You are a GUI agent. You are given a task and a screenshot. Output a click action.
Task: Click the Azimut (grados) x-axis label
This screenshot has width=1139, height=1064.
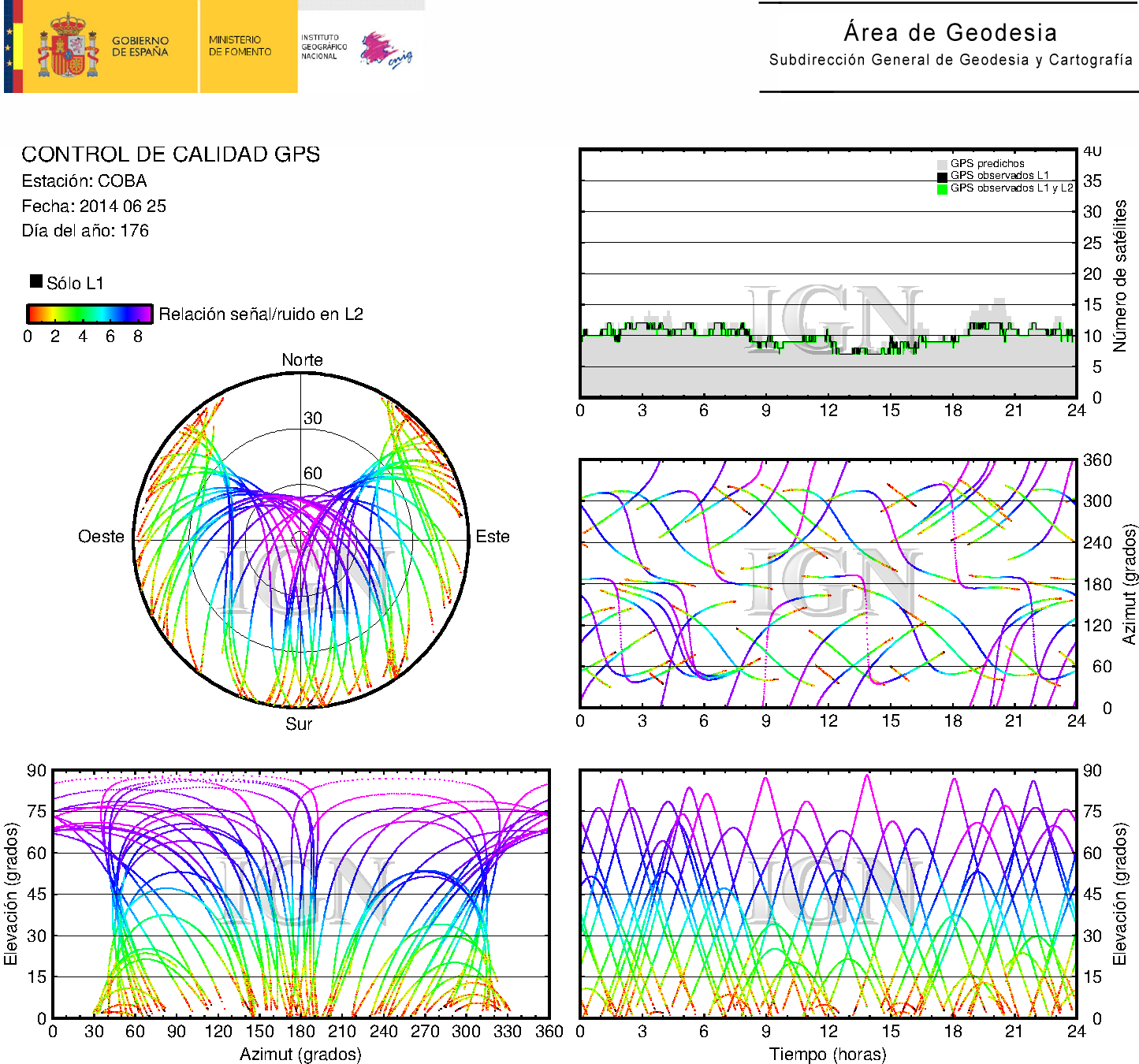pos(300,1054)
